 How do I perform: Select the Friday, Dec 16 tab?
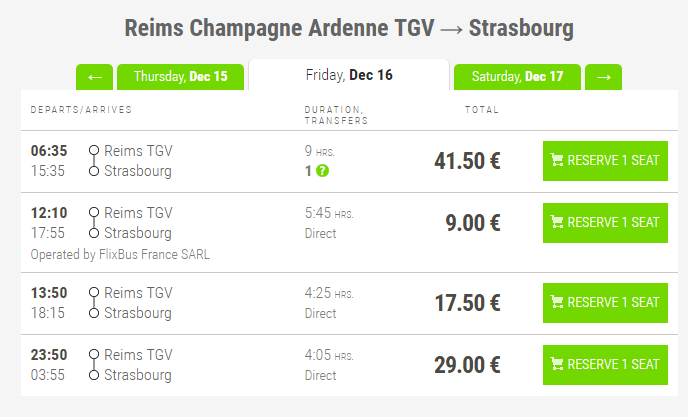[348, 75]
